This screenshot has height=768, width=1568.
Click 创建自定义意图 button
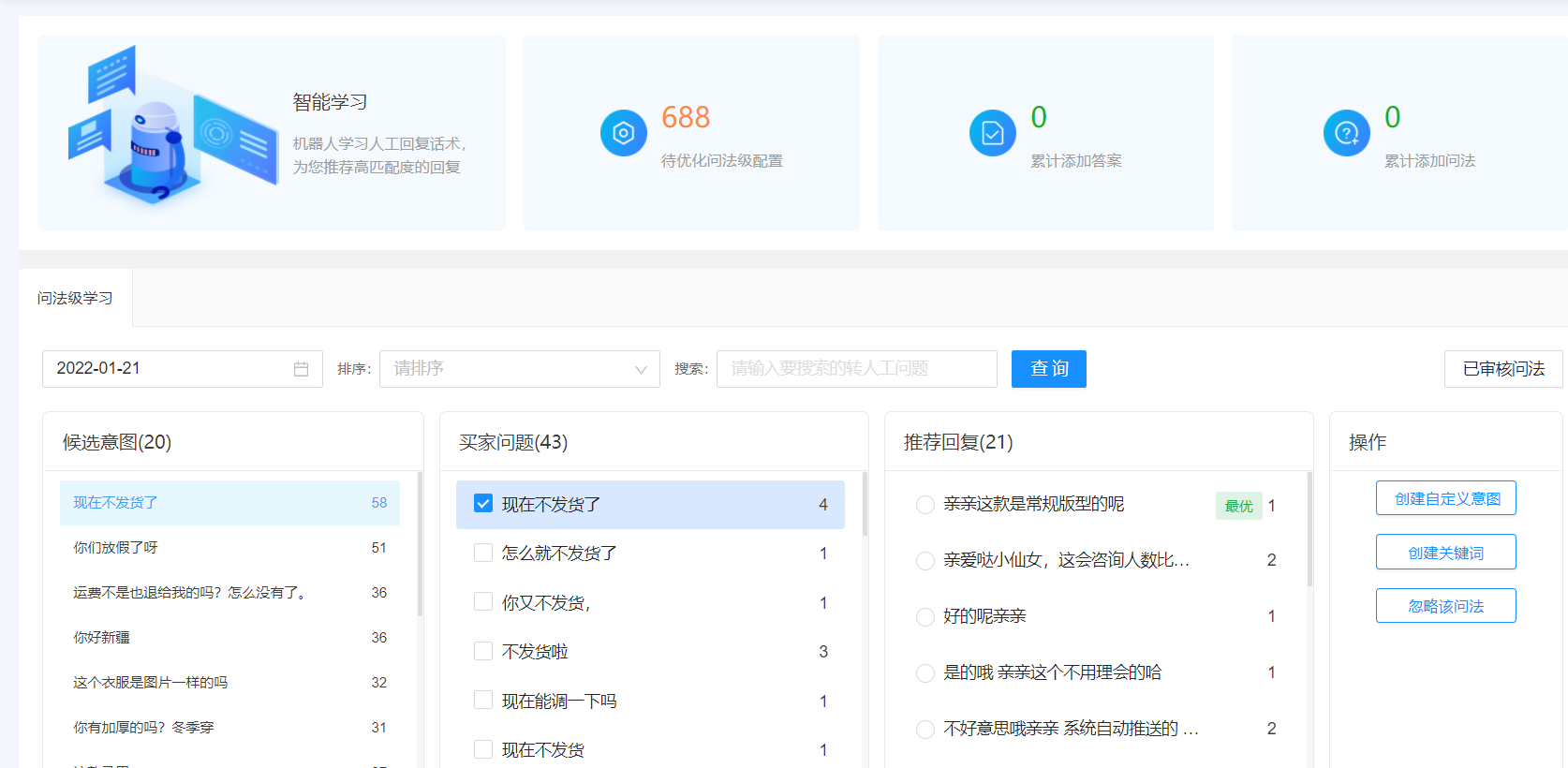coord(1446,498)
